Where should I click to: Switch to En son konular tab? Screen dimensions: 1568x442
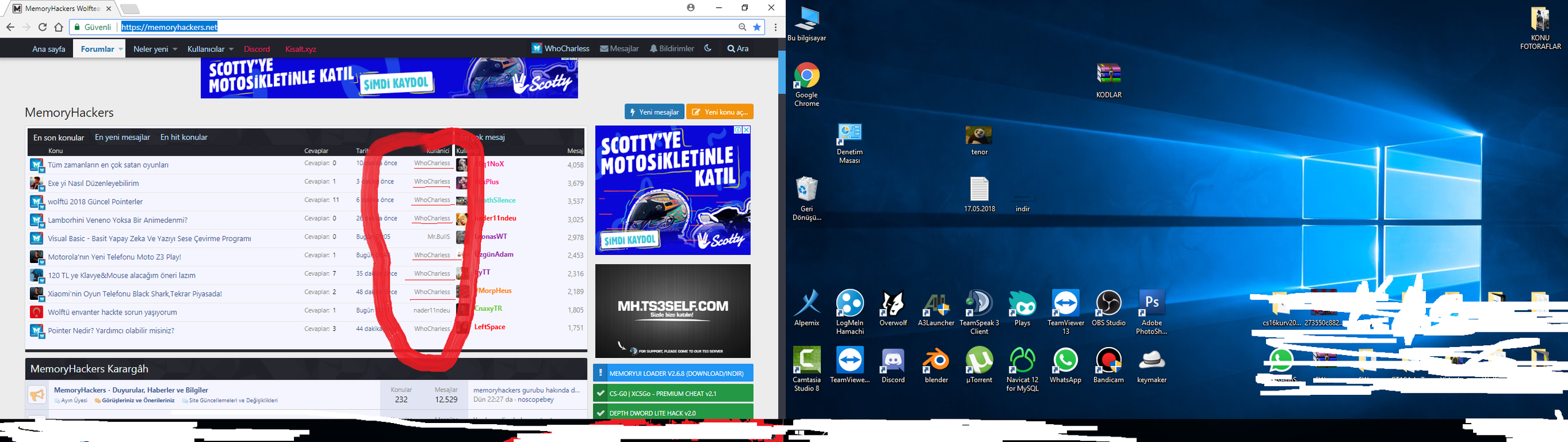click(58, 137)
